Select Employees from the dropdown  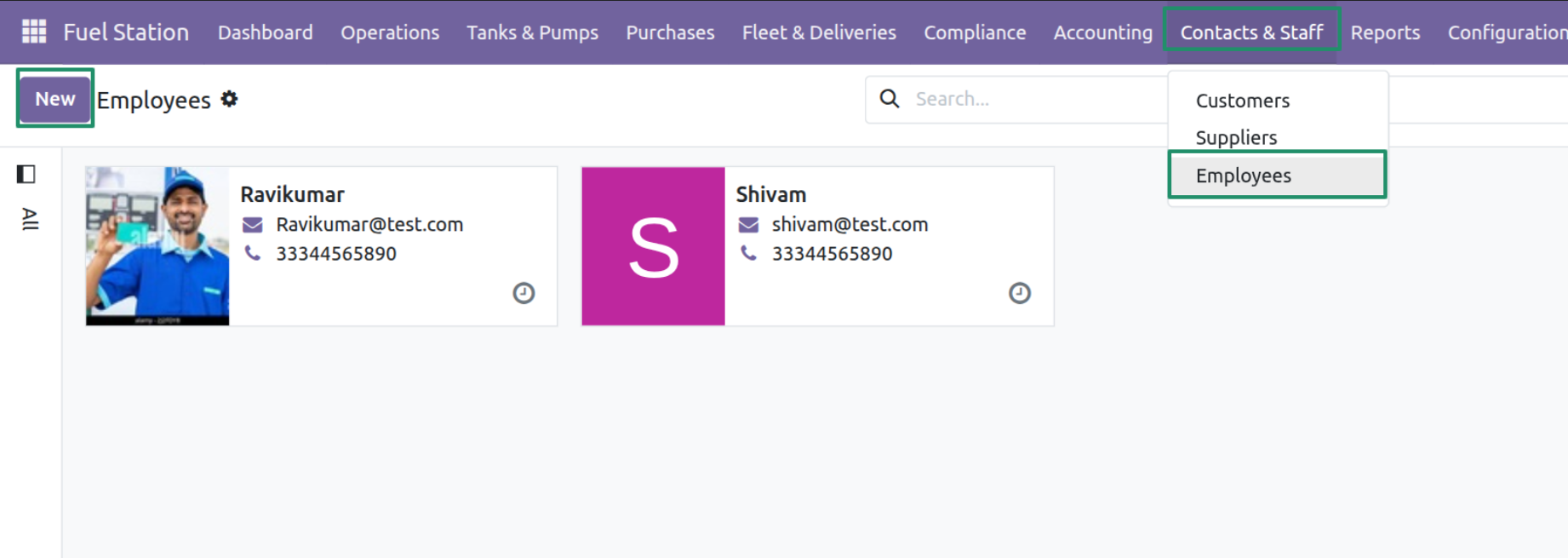point(1278,175)
